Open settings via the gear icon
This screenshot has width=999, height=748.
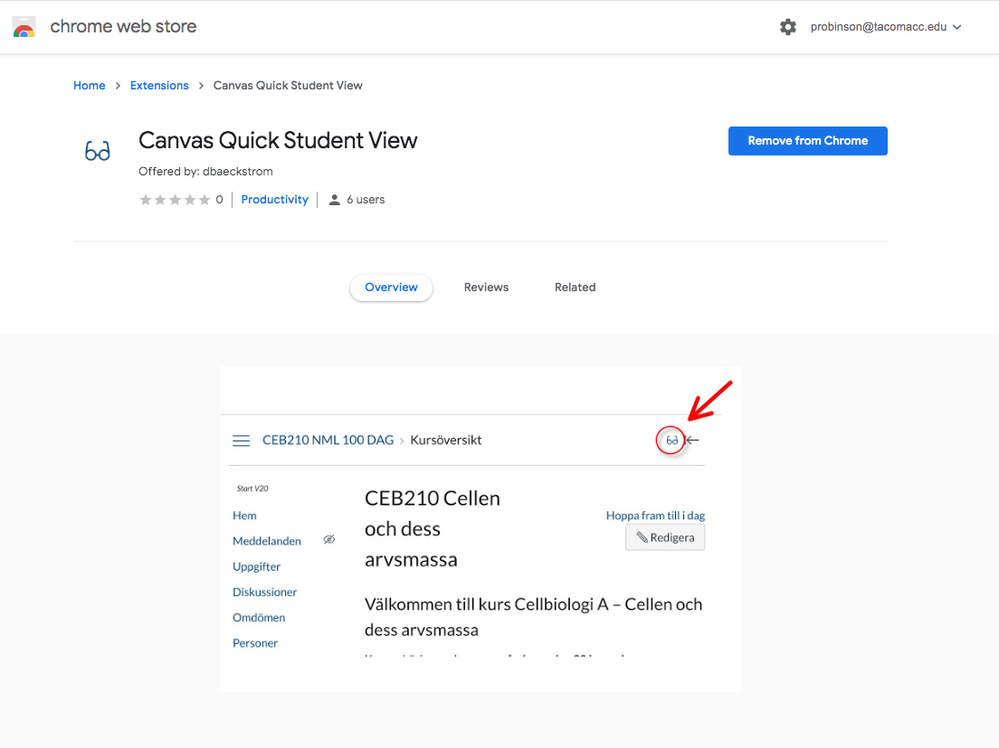(788, 27)
